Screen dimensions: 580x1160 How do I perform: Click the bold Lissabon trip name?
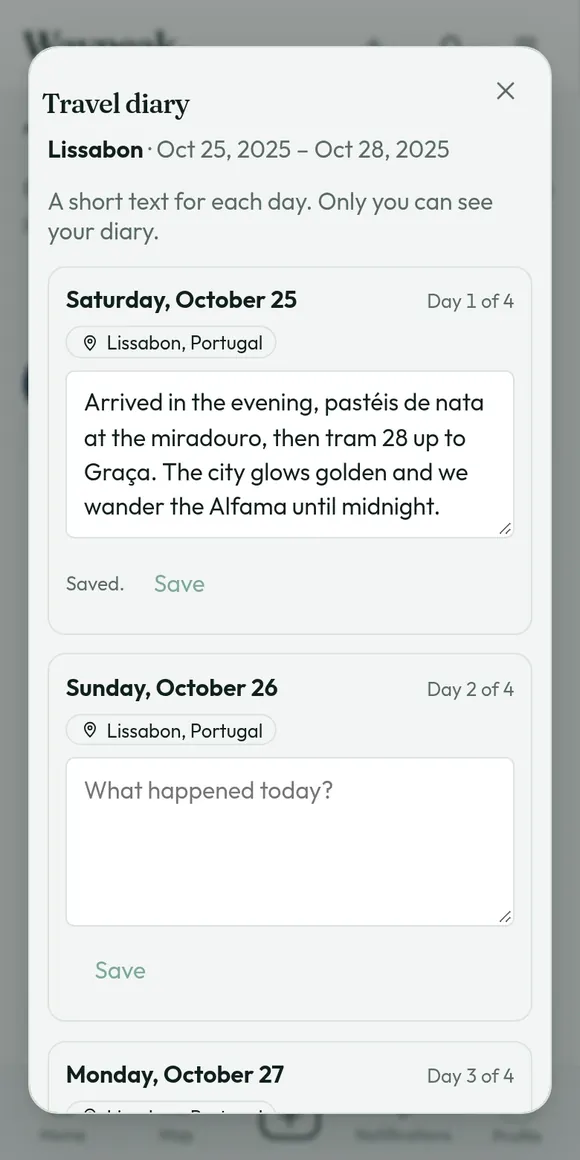95,149
